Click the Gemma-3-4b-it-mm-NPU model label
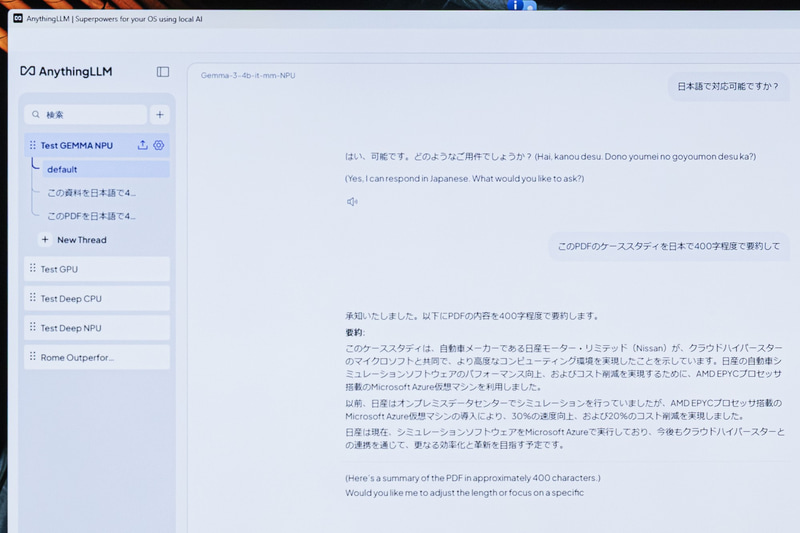This screenshot has height=533, width=800. pyautogui.click(x=248, y=75)
